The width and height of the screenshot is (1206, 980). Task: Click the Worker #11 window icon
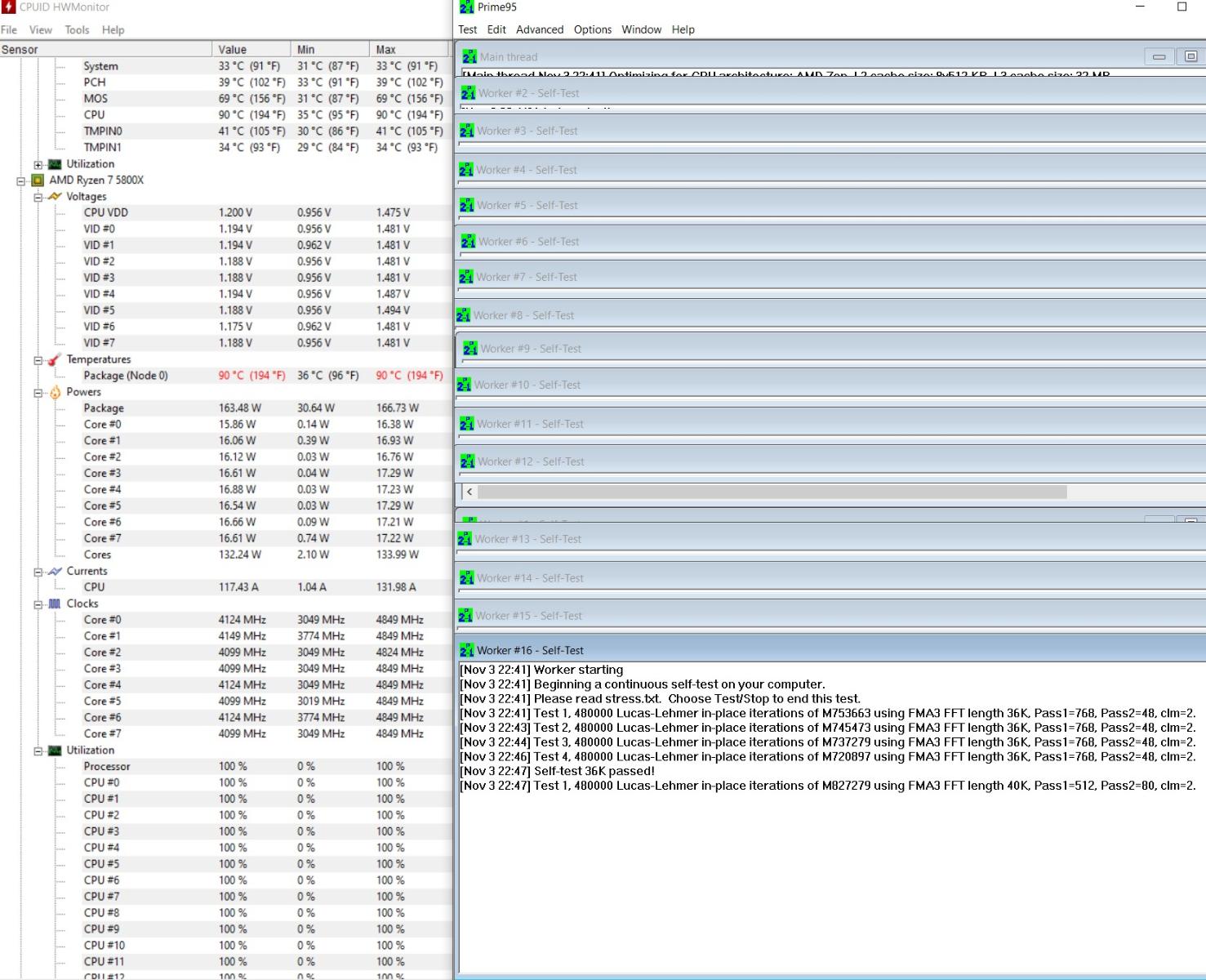point(467,424)
